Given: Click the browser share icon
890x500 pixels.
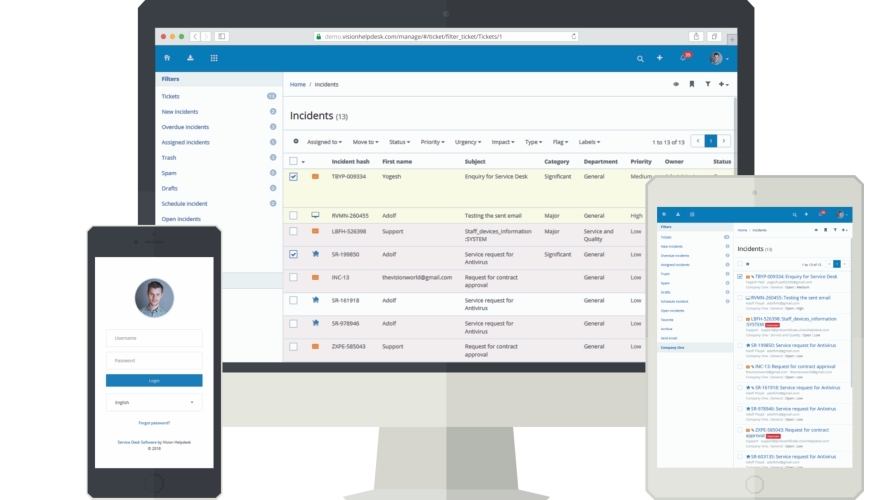Looking at the screenshot, I should click(696, 36).
